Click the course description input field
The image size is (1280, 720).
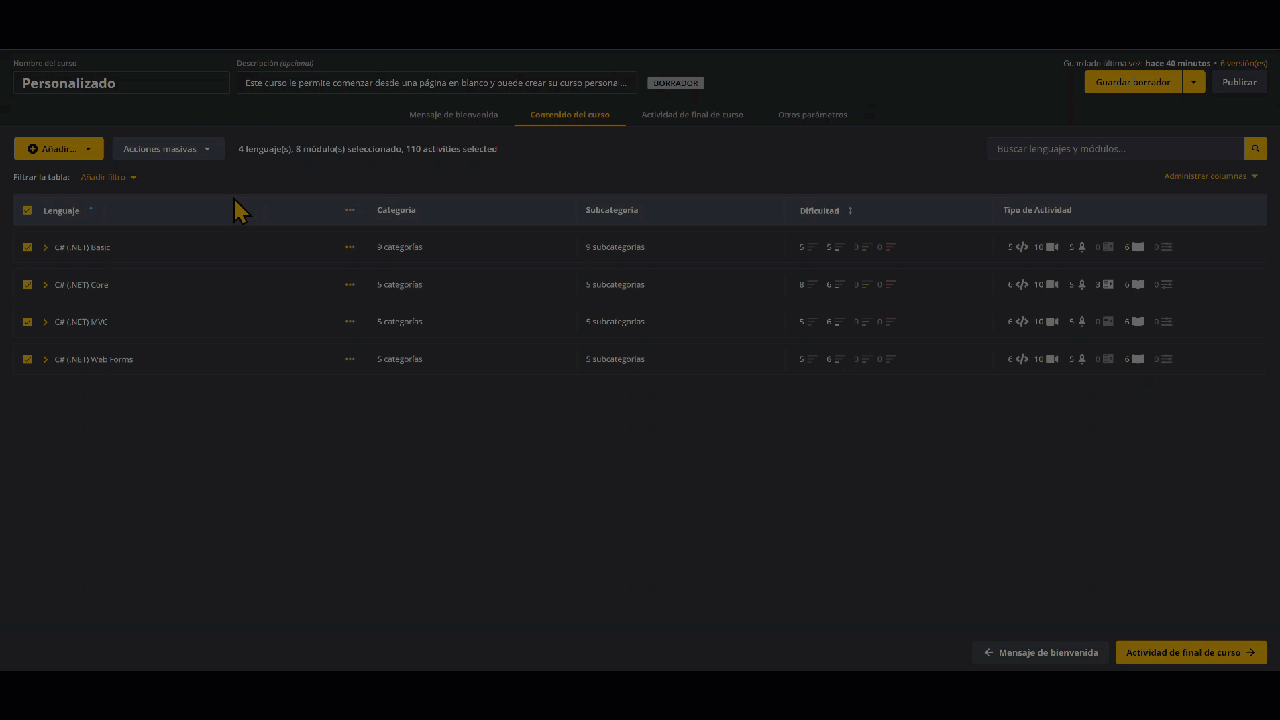pyautogui.click(x=437, y=83)
